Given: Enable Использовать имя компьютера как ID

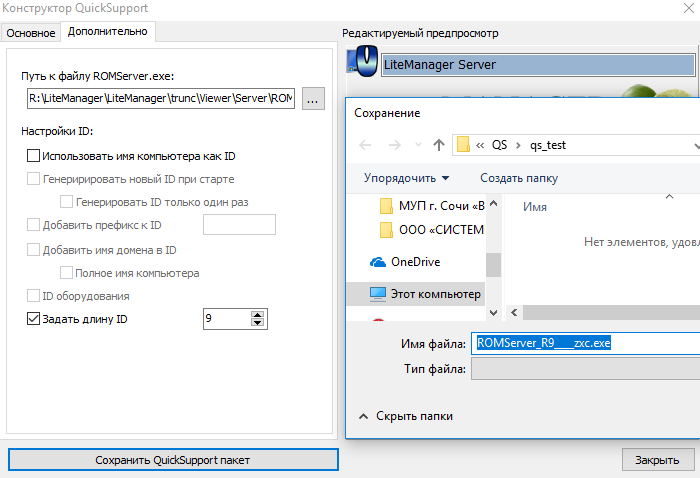Looking at the screenshot, I should click(33, 156).
